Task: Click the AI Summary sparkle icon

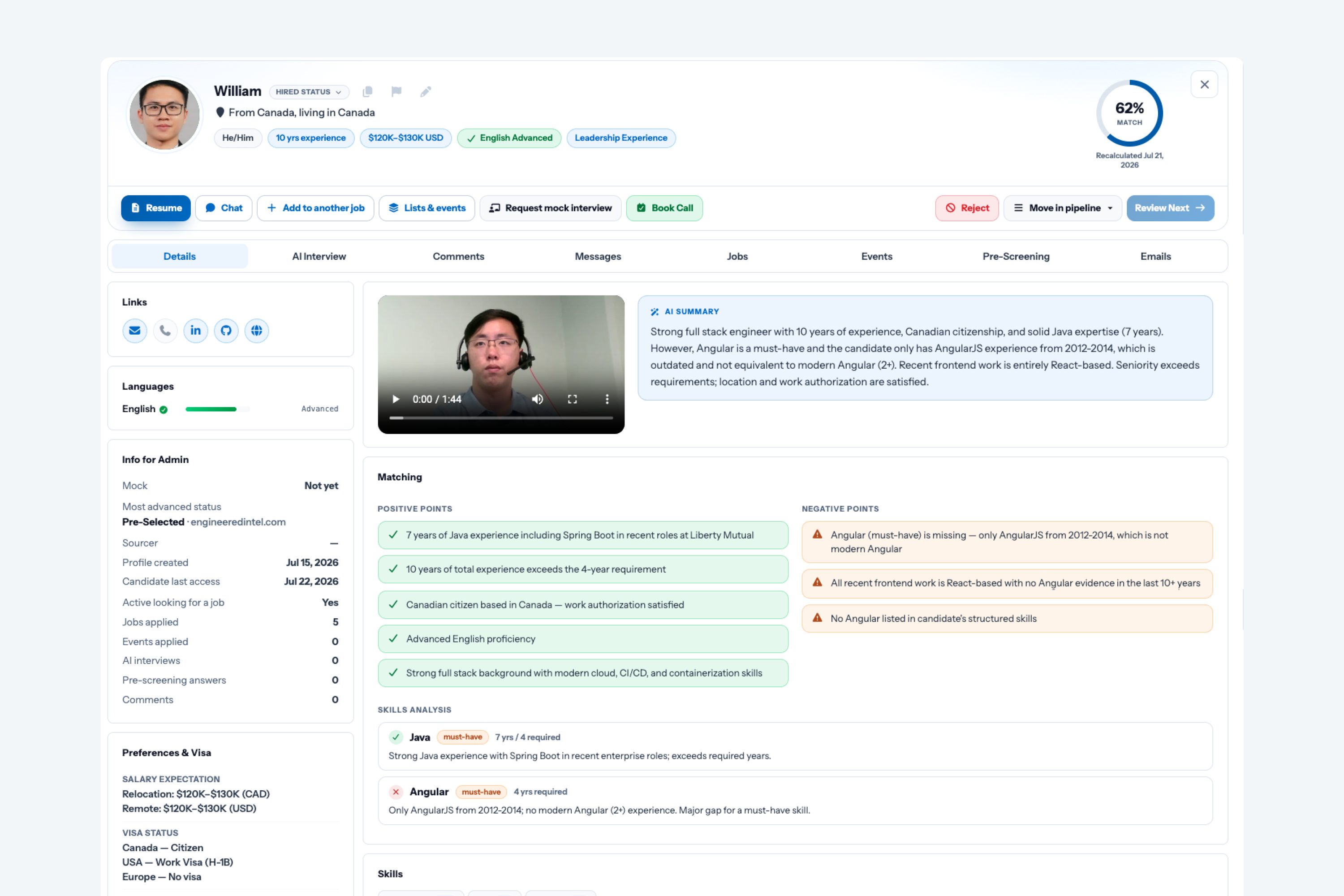Action: pos(655,311)
